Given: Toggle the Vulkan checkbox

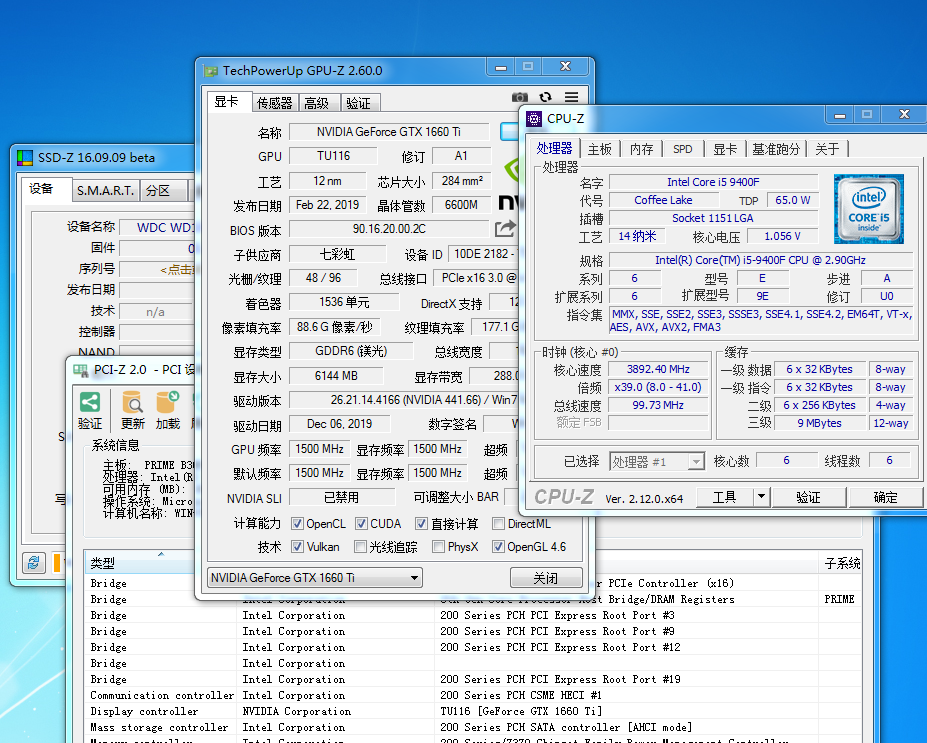Looking at the screenshot, I should pyautogui.click(x=297, y=547).
